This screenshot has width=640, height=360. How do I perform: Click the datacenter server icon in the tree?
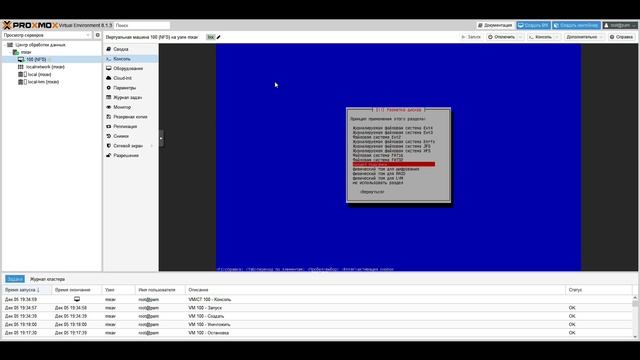10,45
